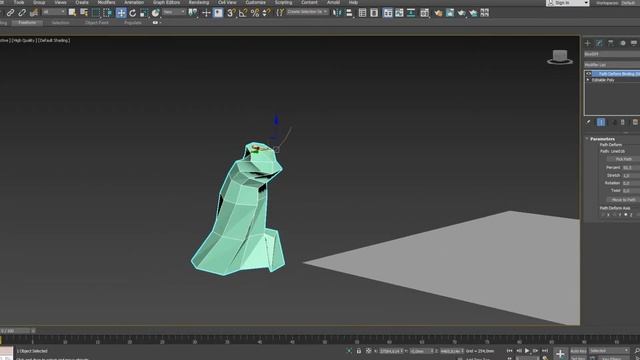The width and height of the screenshot is (640, 360).
Task: Open the Rendered Frame Window
Action: click(450, 13)
